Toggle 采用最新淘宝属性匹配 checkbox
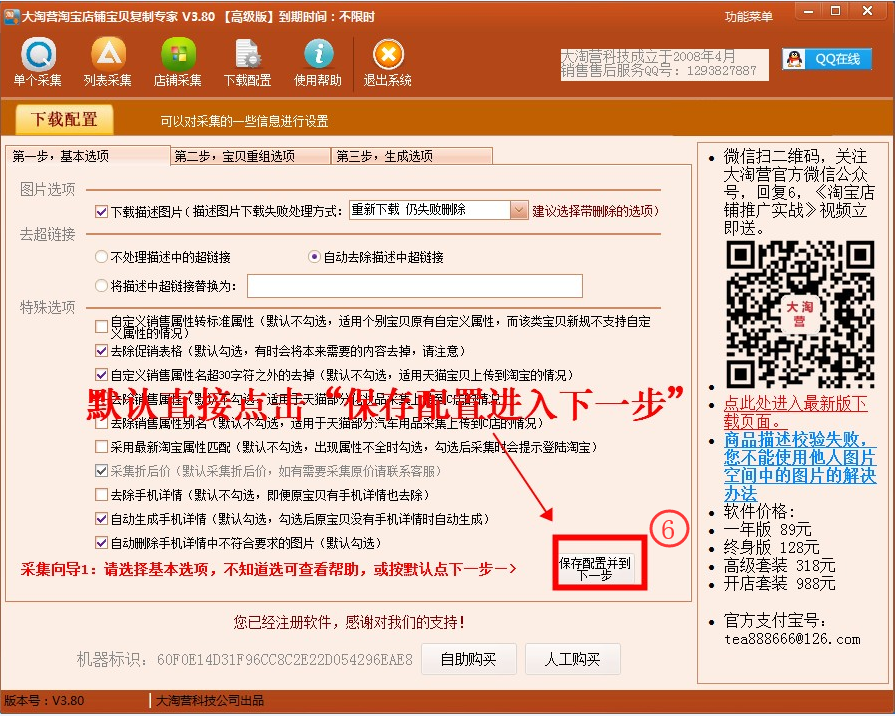Screen dimensions: 895x716 pos(102,447)
